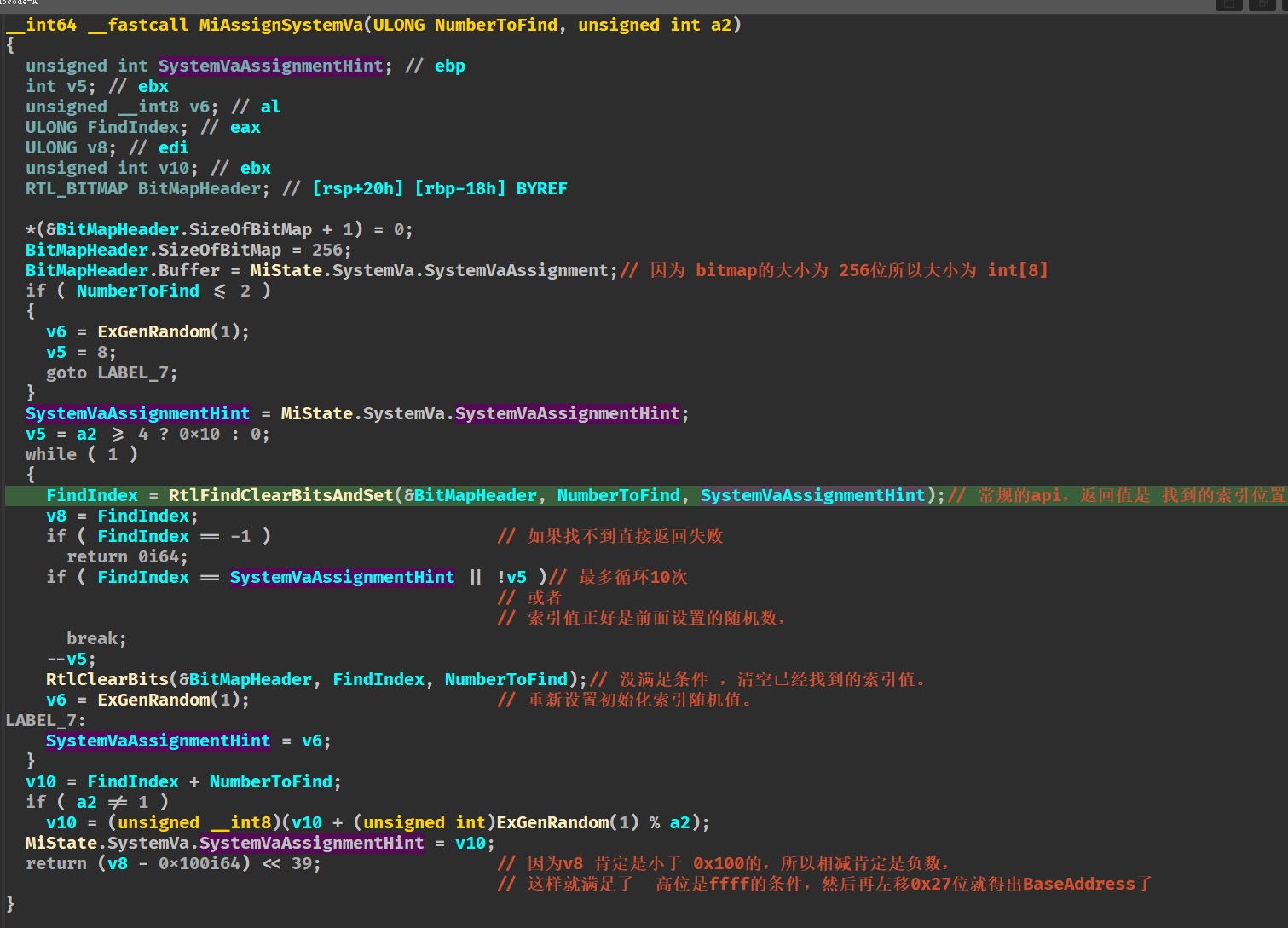1288x928 pixels.
Task: Click the comment mentioning 最多循环10次
Action: [632, 577]
